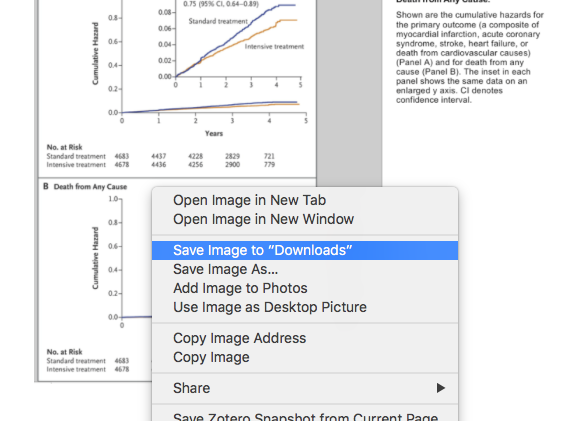Choose Open Image in New Tab
This screenshot has height=421, width=565.
coord(305,200)
